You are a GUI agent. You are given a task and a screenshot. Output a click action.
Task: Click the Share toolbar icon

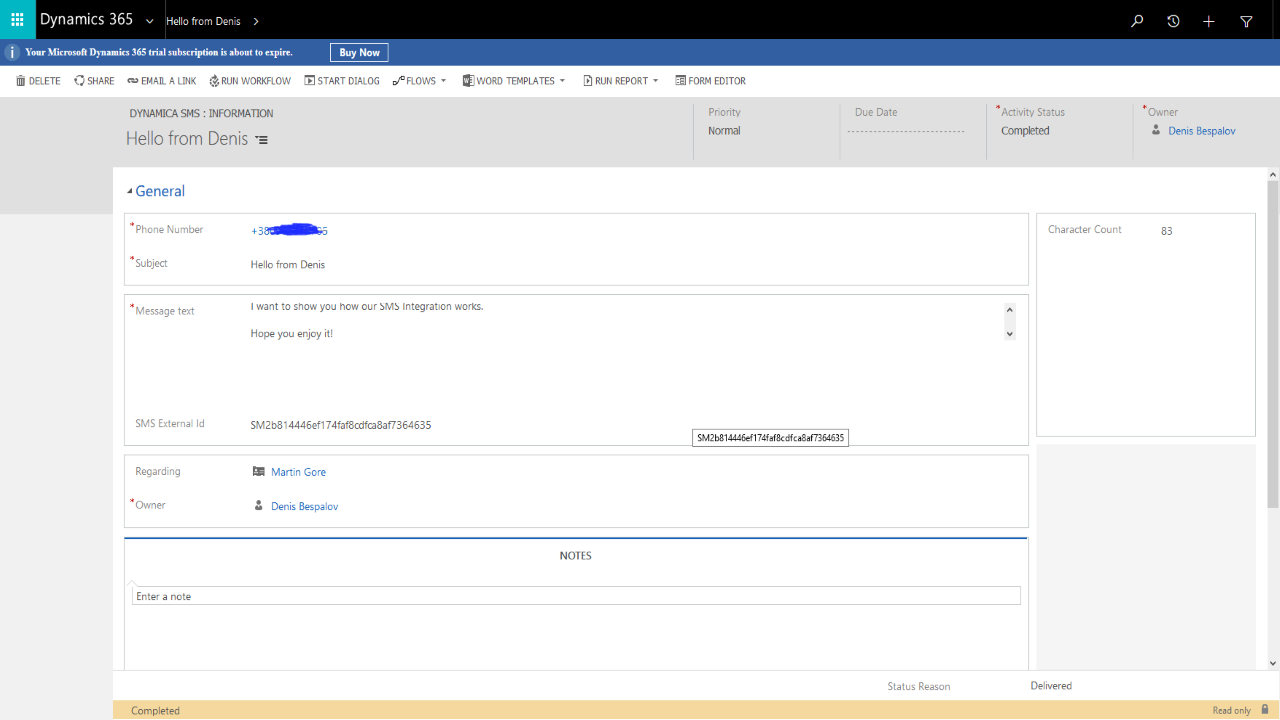(x=79, y=81)
